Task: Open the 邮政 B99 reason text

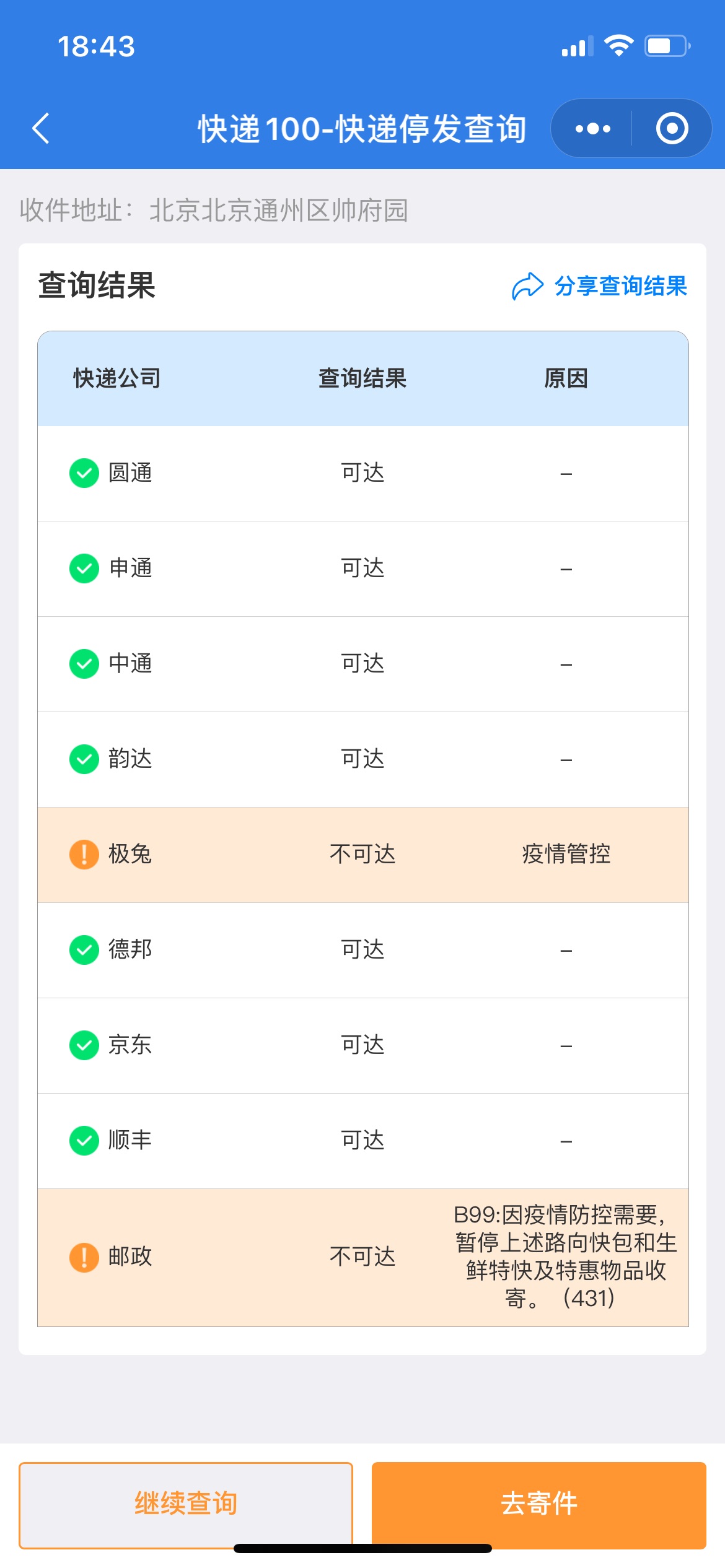Action: click(566, 1257)
